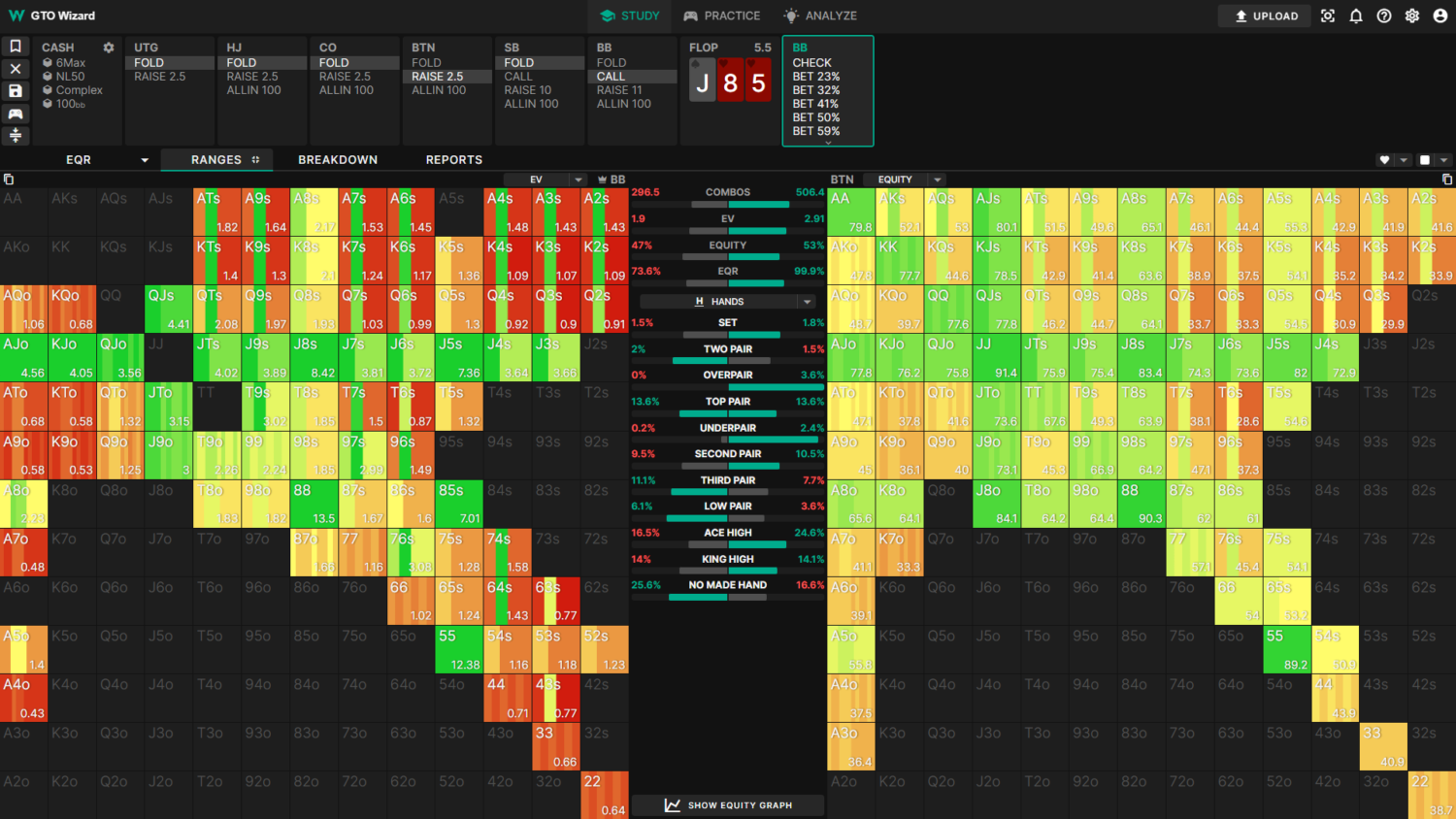1456x819 pixels.
Task: Click SHOW EQUITY GRAPH button
Action: pyautogui.click(x=728, y=805)
